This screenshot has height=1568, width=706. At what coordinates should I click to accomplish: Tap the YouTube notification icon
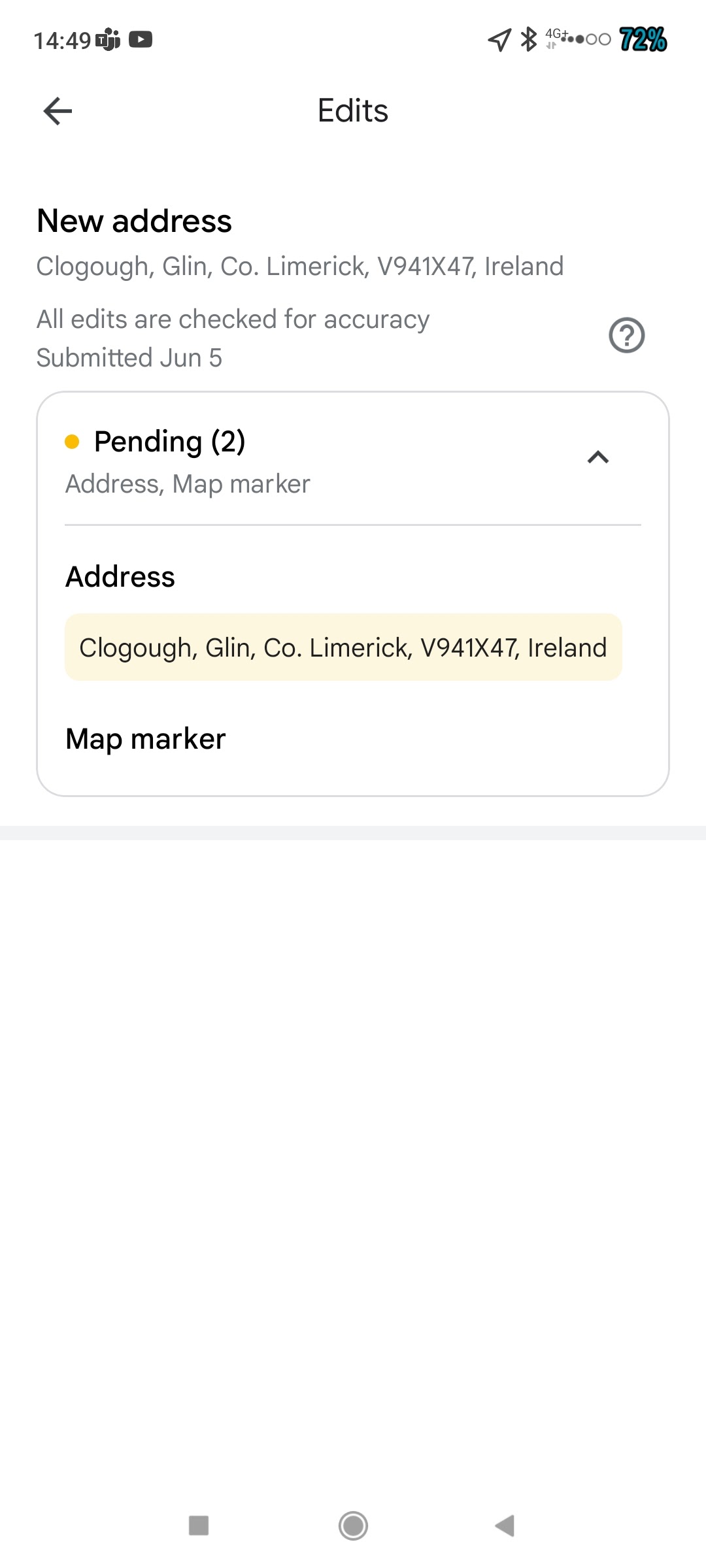tap(141, 40)
